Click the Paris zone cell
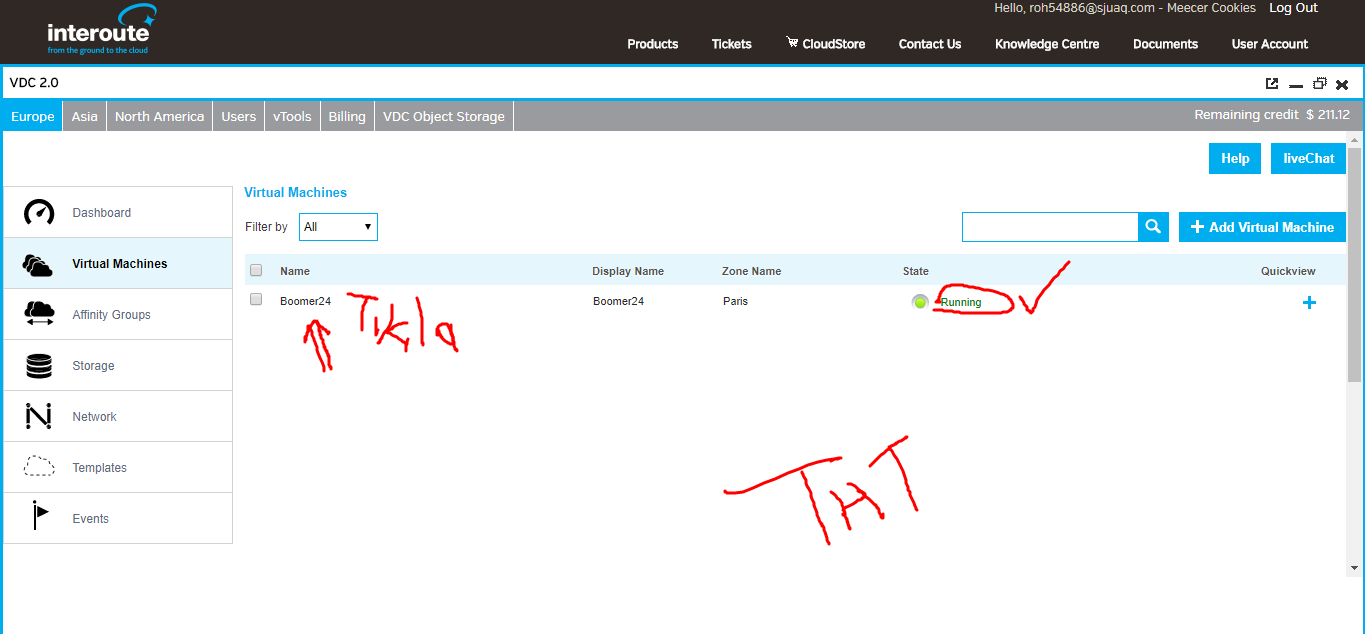1365x634 pixels. pyautogui.click(x=735, y=301)
